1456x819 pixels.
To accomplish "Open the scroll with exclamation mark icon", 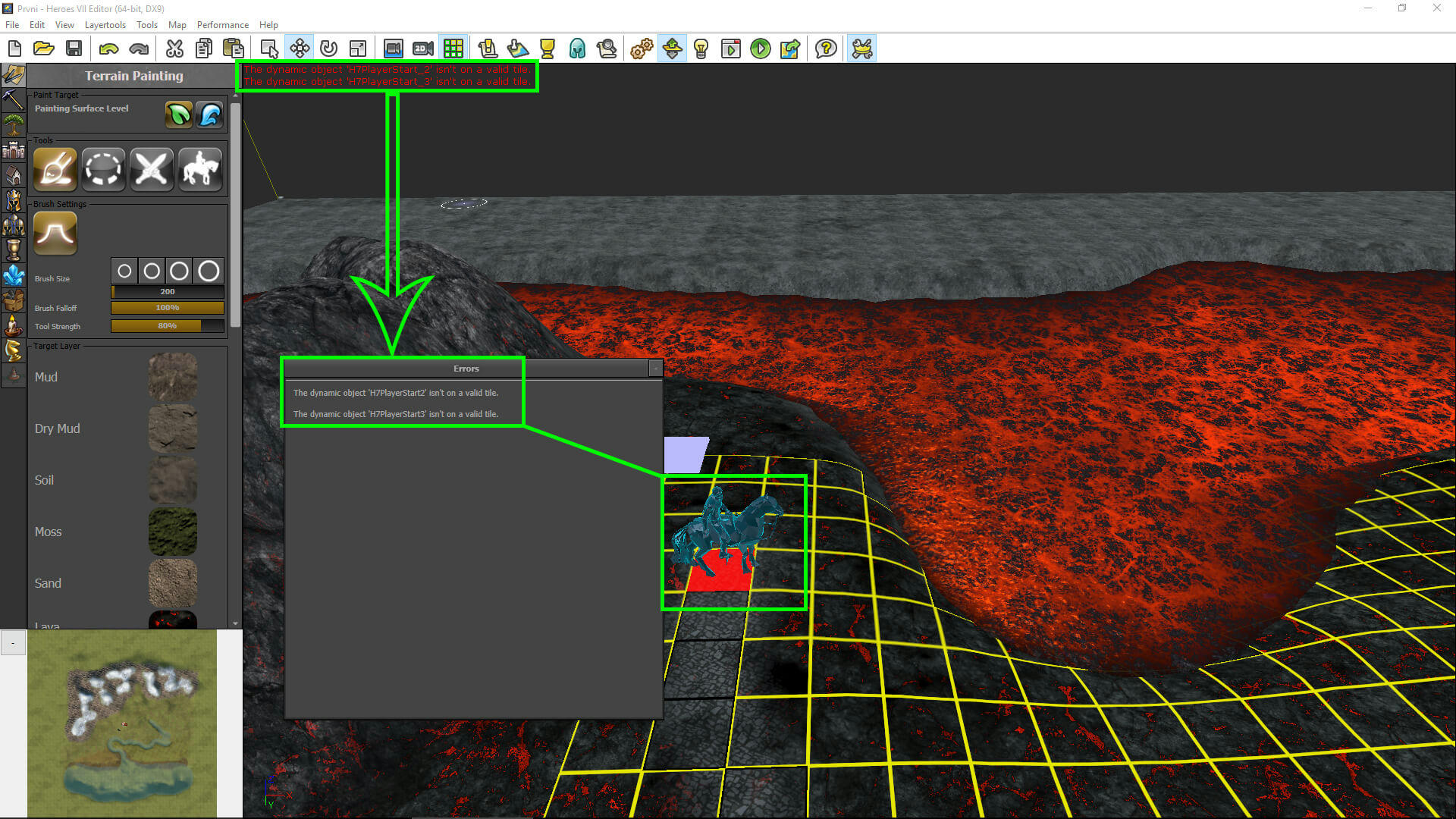I will click(x=488, y=49).
